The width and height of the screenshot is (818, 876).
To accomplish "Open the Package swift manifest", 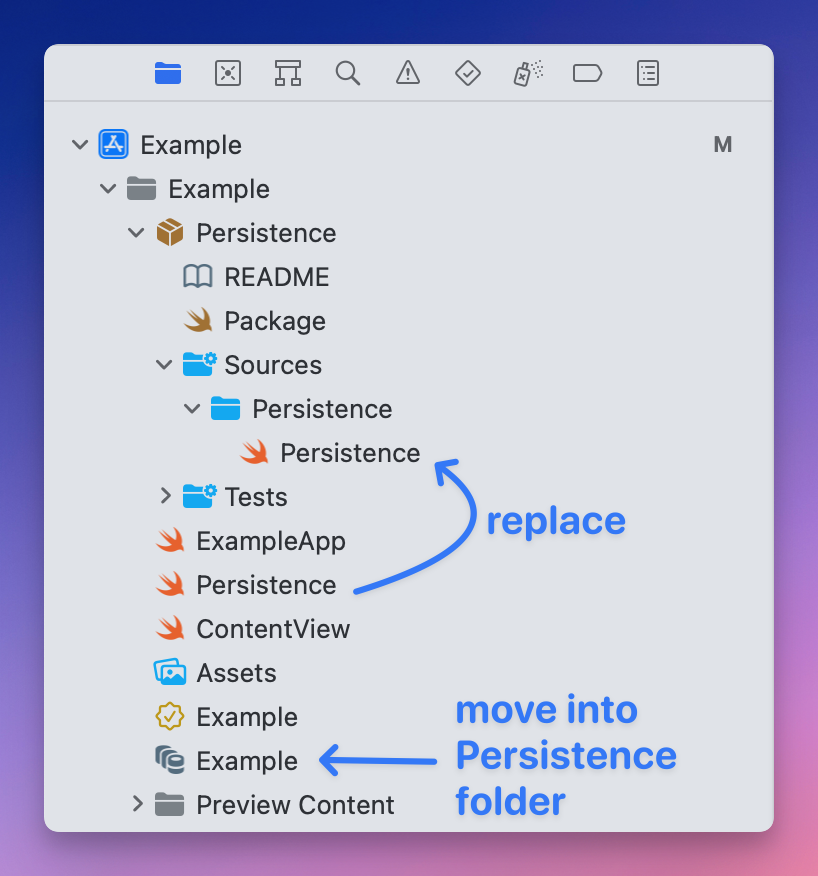I will coord(274,321).
